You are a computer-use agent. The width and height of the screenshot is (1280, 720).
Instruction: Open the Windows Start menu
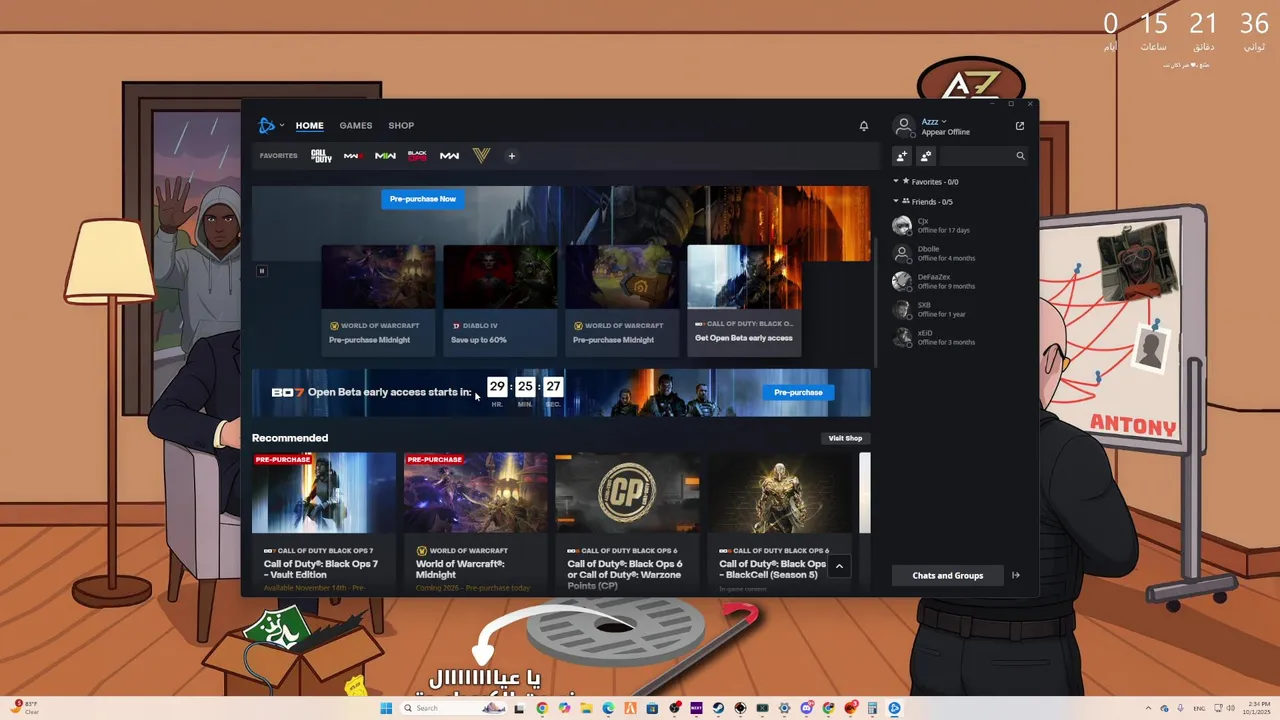tap(386, 708)
